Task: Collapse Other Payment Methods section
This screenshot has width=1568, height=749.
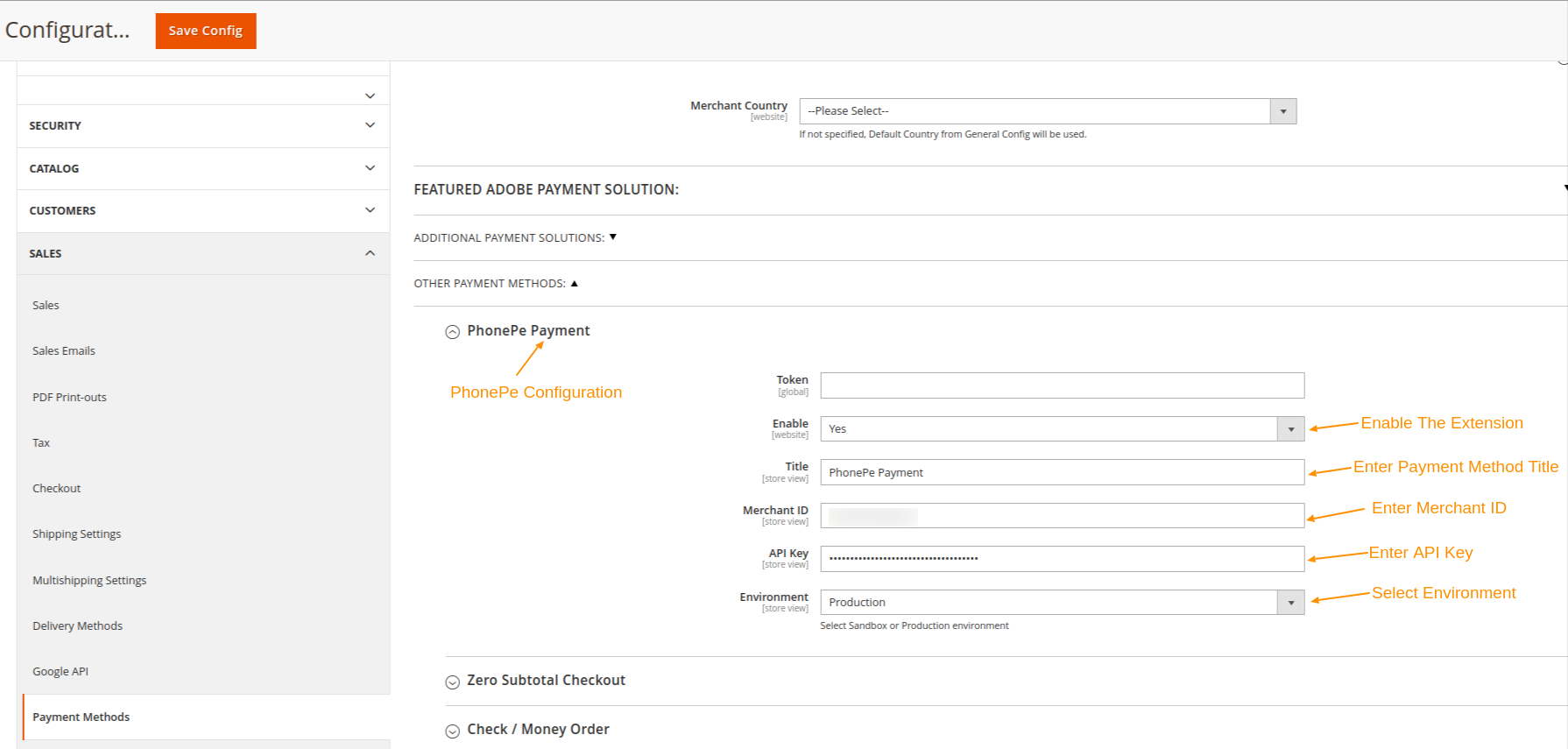Action: tap(496, 284)
